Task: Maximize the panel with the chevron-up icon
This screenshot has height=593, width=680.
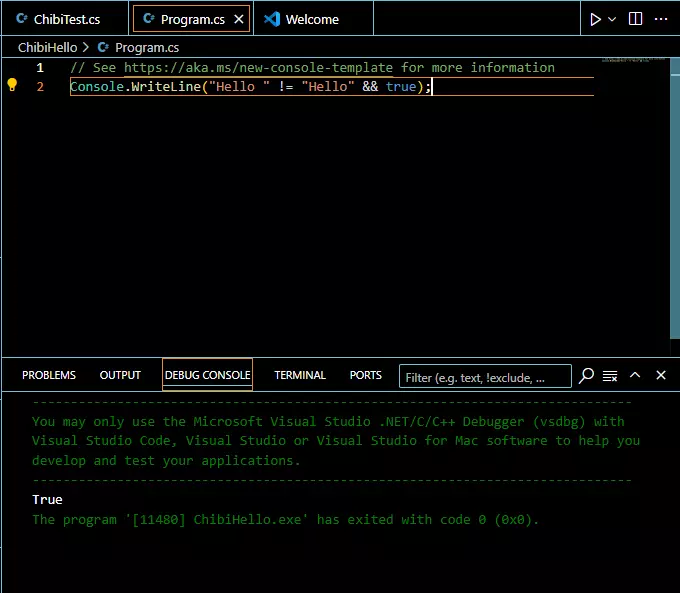Action: [635, 375]
